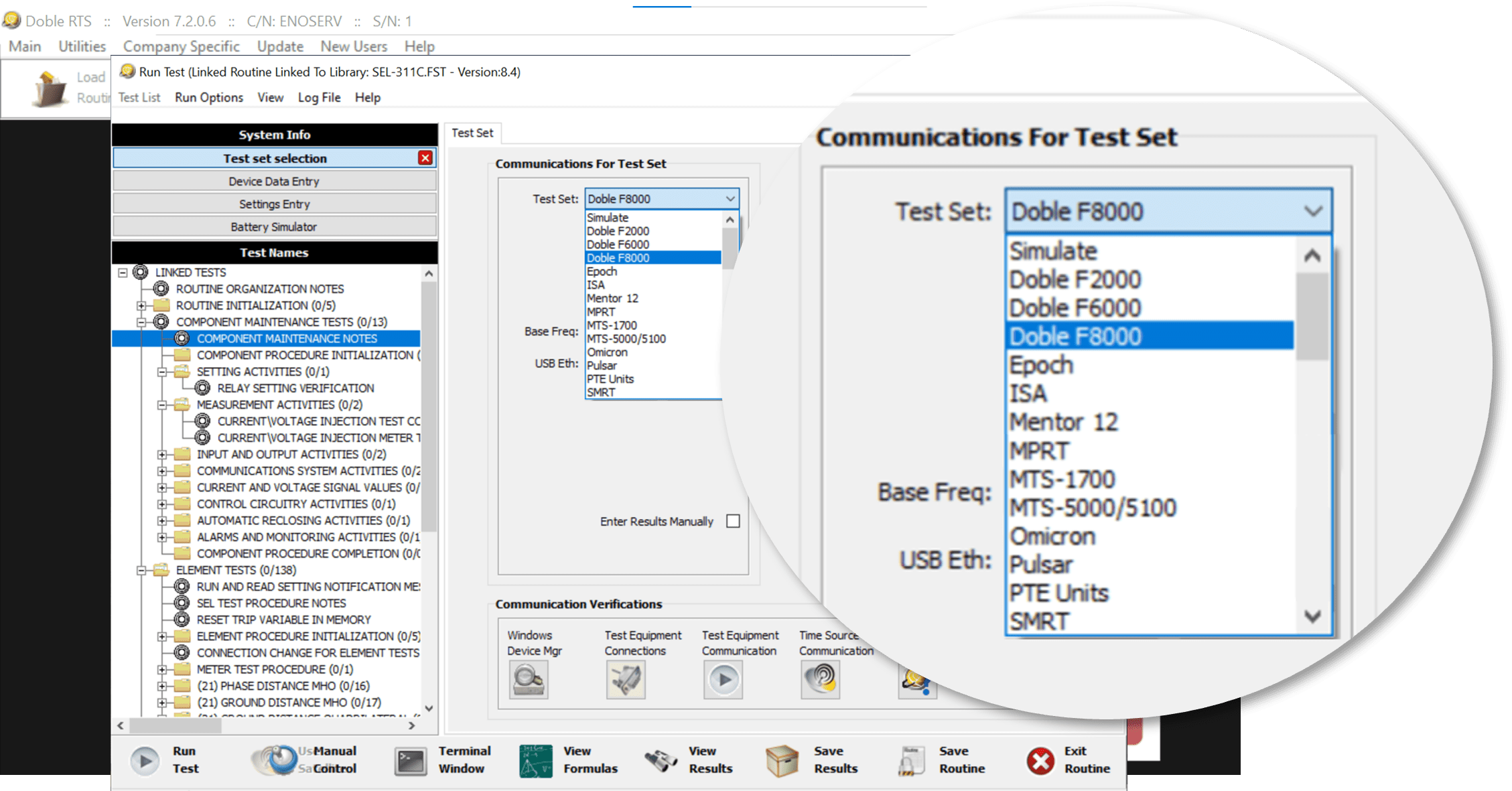Click the RELAY SETTING VERIFICATION icon
This screenshot has height=791, width=1512.
(202, 388)
